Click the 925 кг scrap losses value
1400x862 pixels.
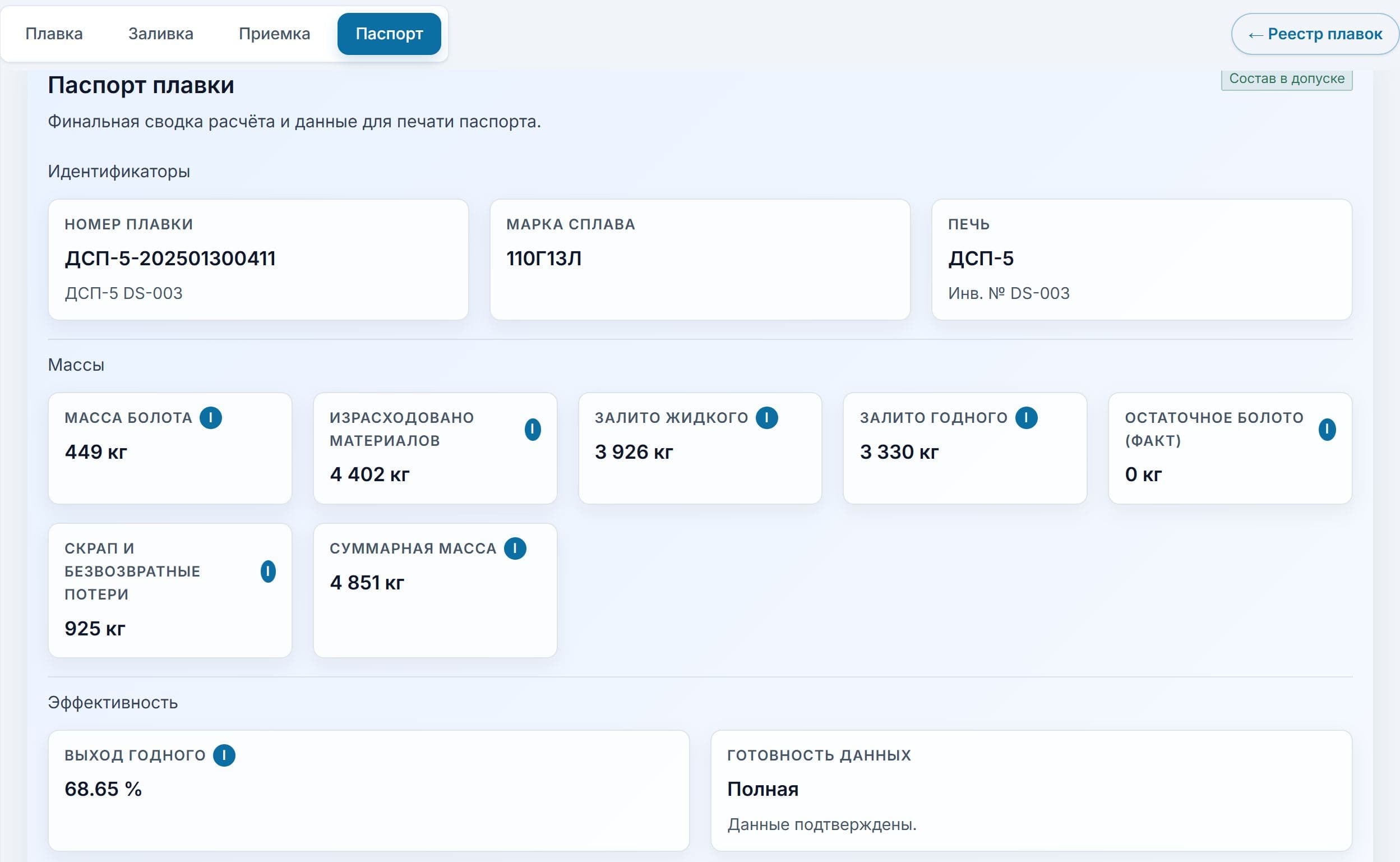(x=95, y=628)
